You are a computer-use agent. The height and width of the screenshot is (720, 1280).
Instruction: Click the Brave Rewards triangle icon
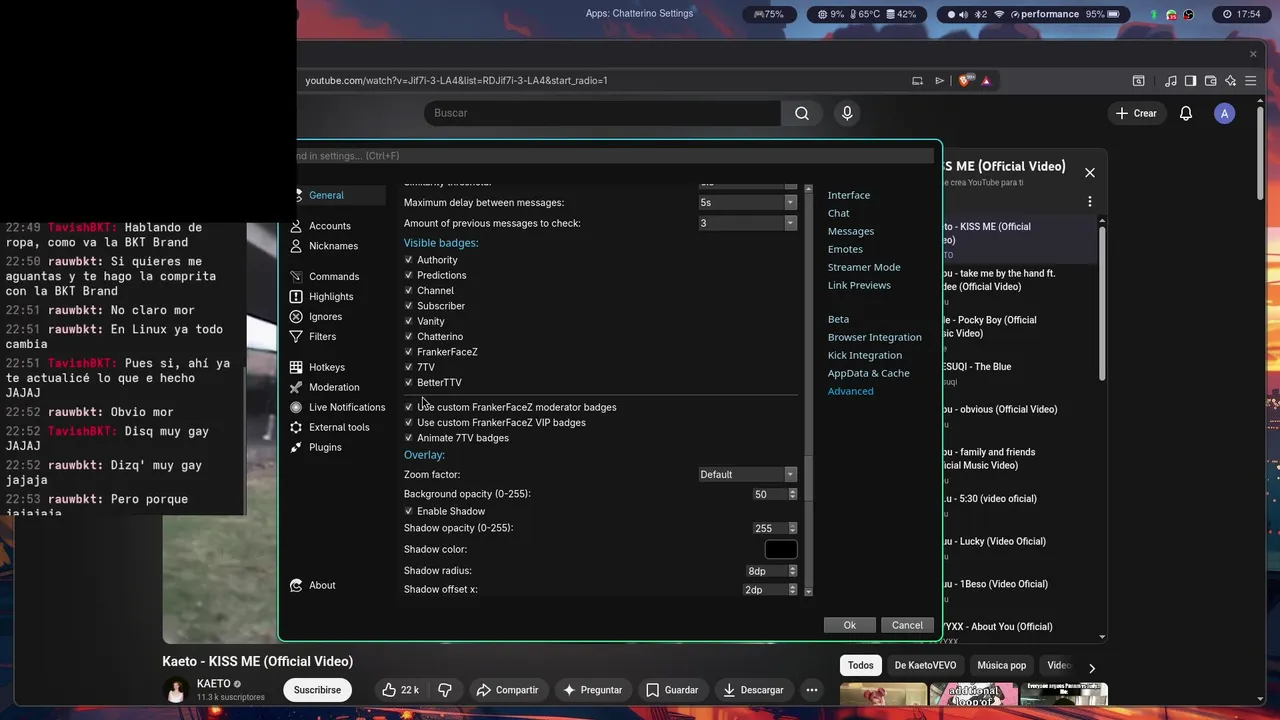point(986,81)
